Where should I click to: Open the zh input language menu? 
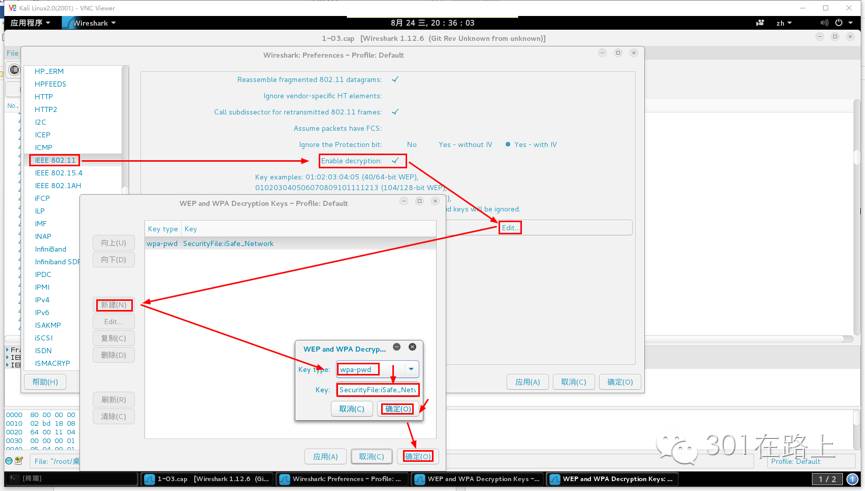783,23
